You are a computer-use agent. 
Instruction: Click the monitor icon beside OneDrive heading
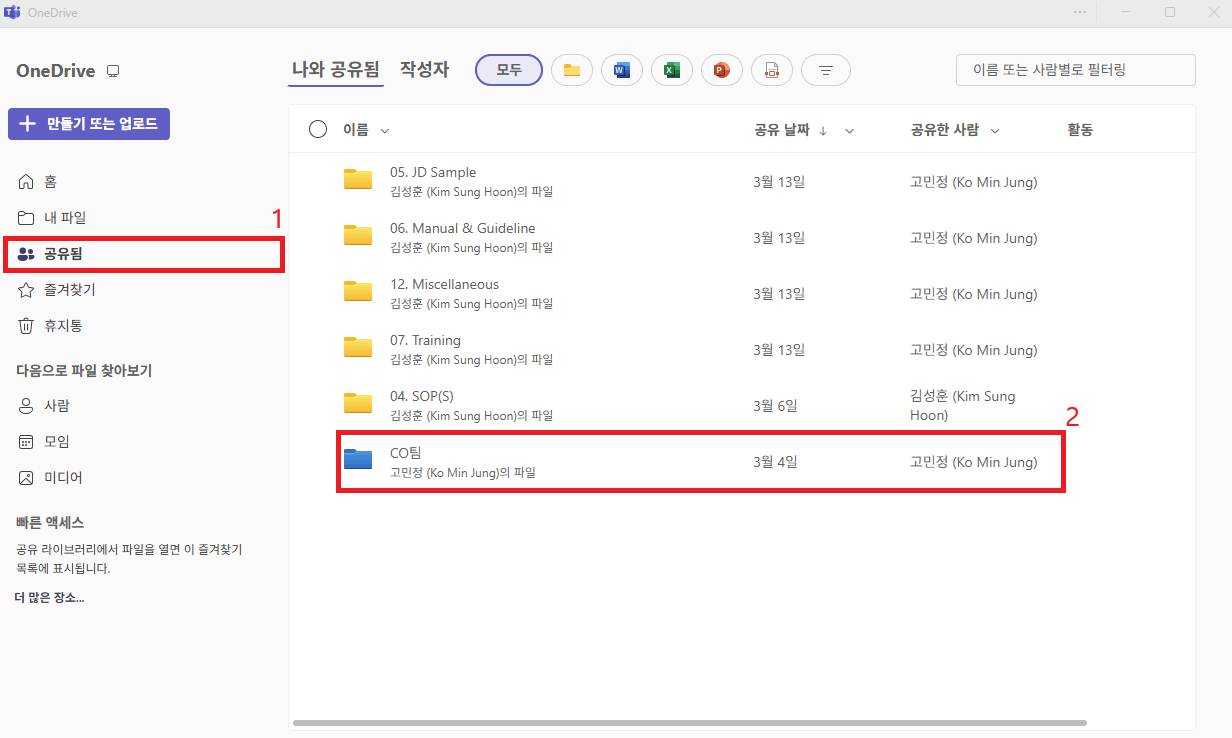click(x=113, y=72)
